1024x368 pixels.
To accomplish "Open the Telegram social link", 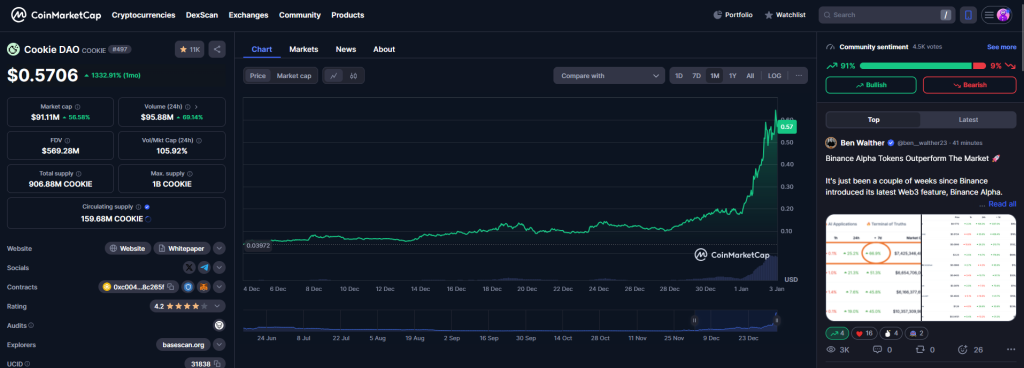I will [204, 268].
